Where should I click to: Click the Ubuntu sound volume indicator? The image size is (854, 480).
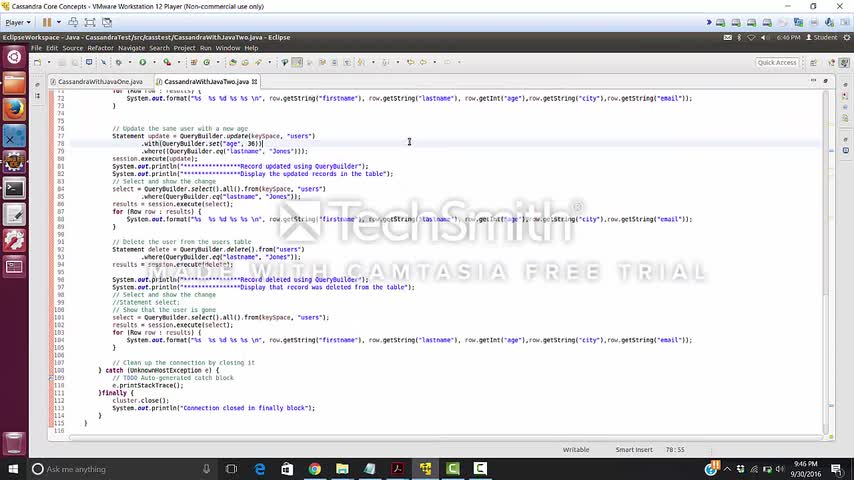coord(765,38)
